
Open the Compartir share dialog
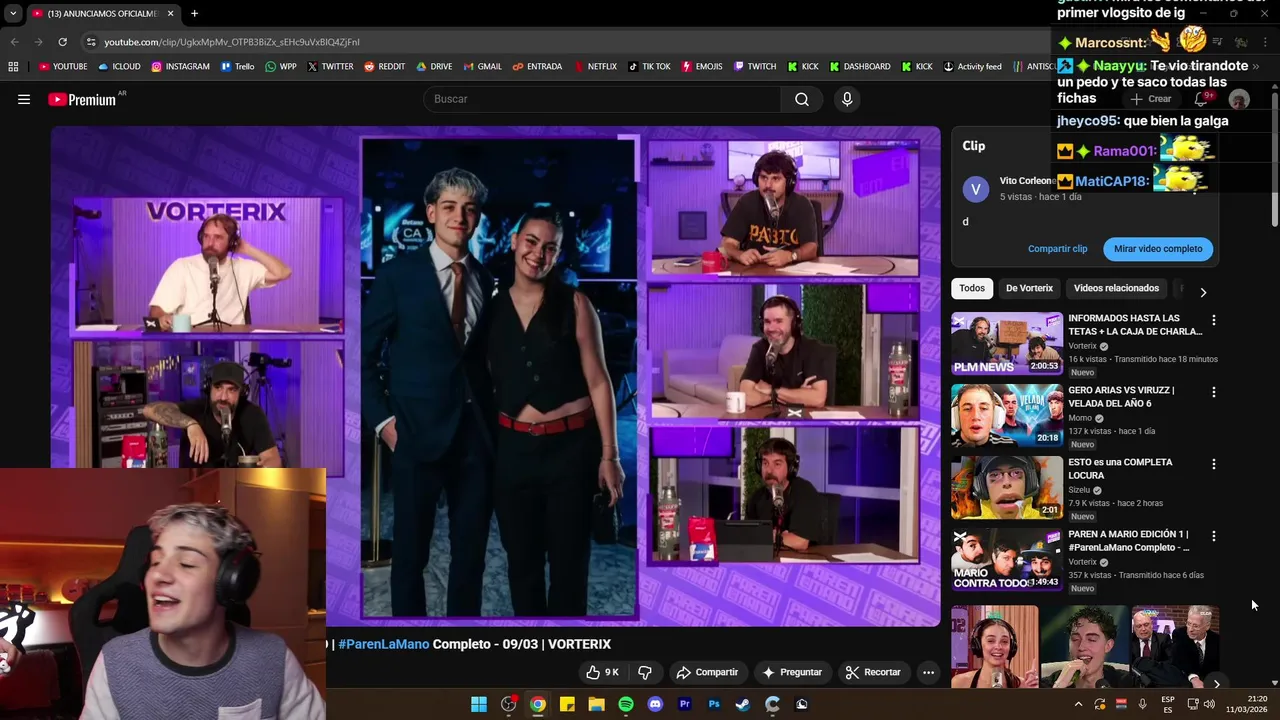[707, 672]
